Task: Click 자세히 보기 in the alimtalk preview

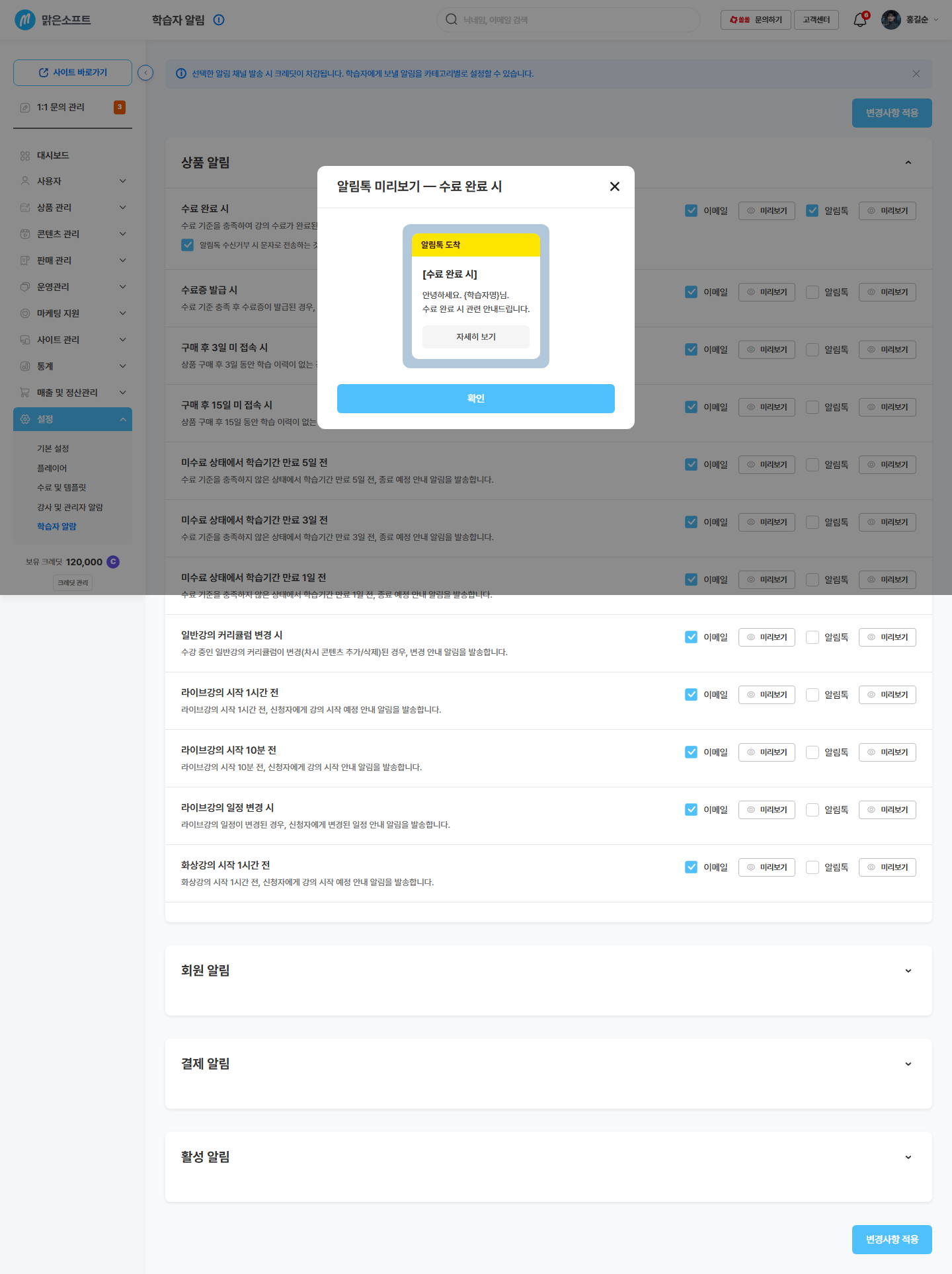Action: coord(476,337)
